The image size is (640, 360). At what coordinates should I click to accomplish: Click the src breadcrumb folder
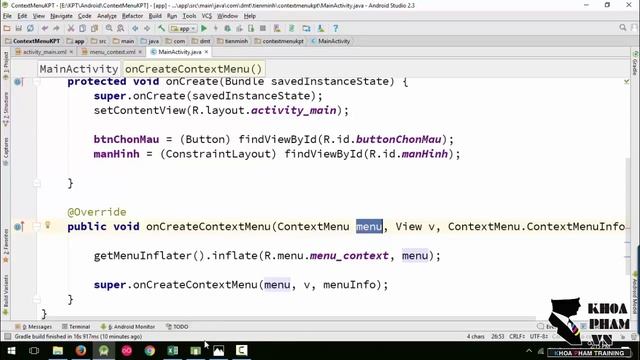point(98,41)
